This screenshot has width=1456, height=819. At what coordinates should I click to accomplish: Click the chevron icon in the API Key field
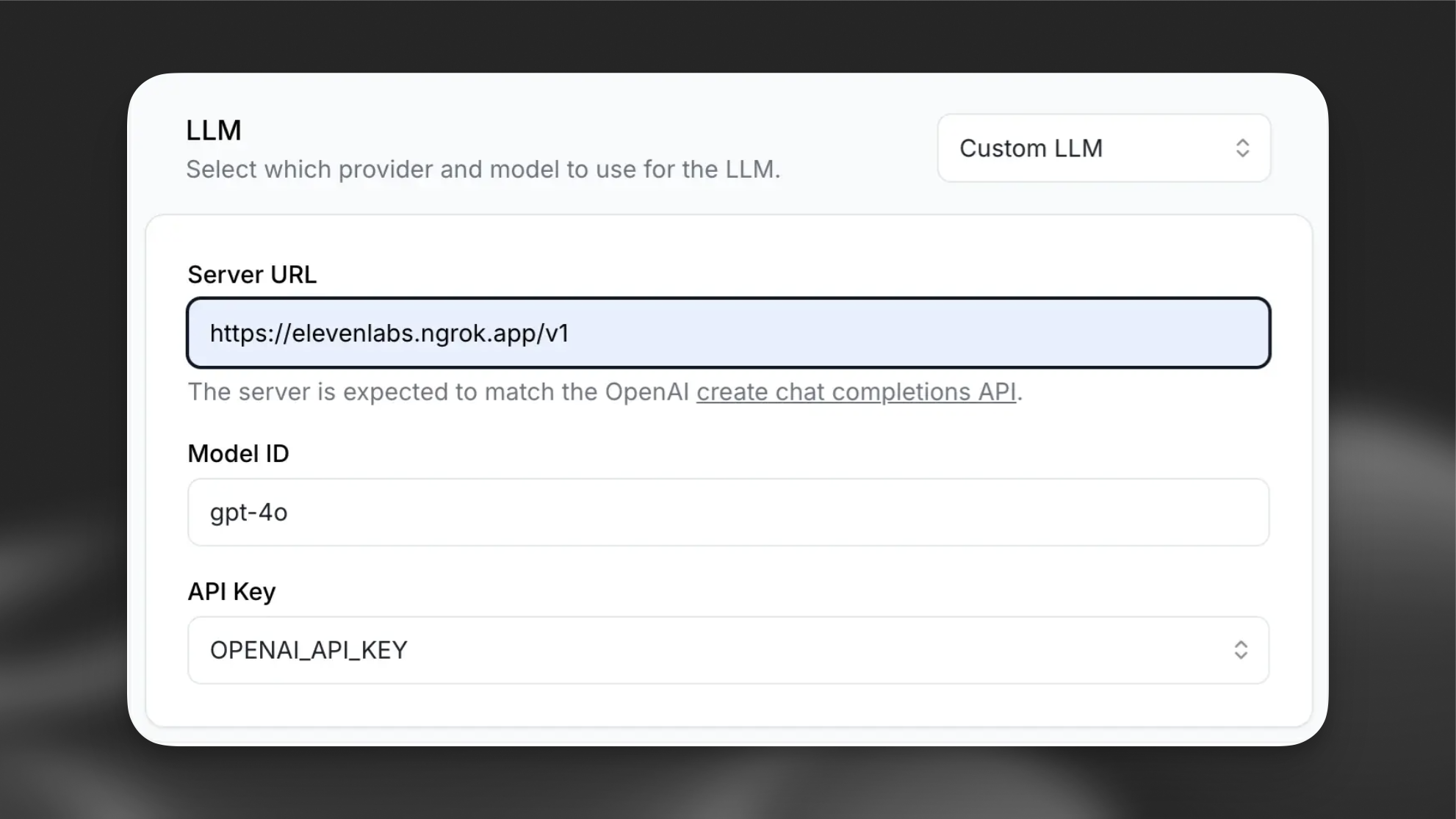point(1241,650)
